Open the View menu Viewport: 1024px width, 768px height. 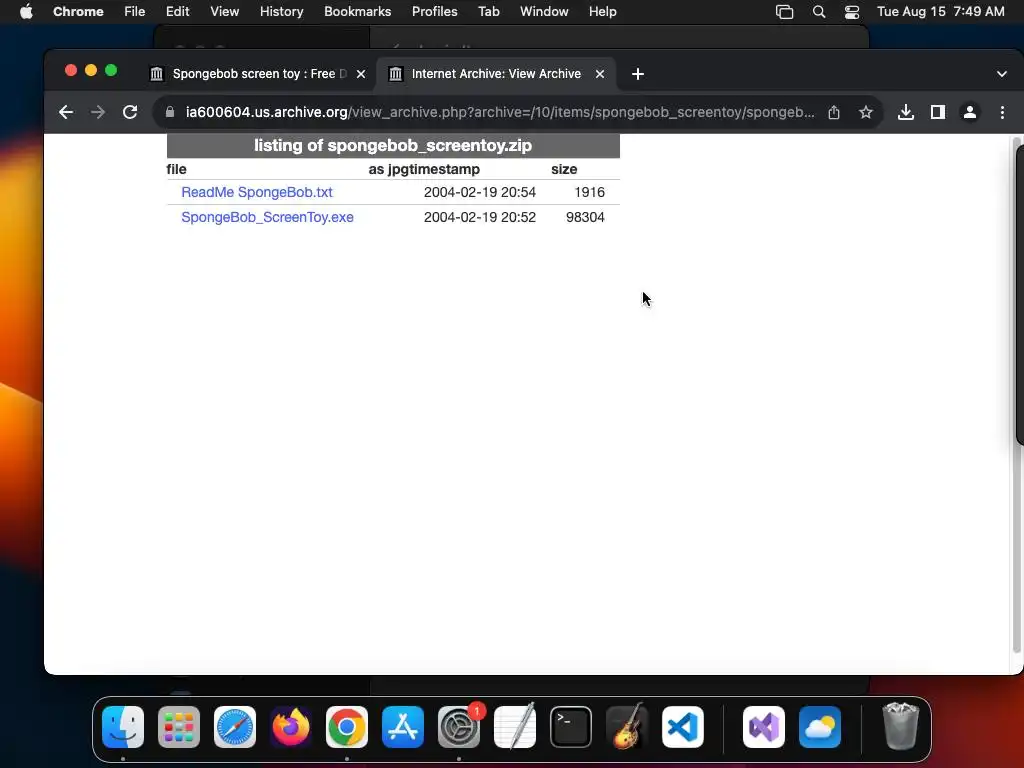[224, 12]
